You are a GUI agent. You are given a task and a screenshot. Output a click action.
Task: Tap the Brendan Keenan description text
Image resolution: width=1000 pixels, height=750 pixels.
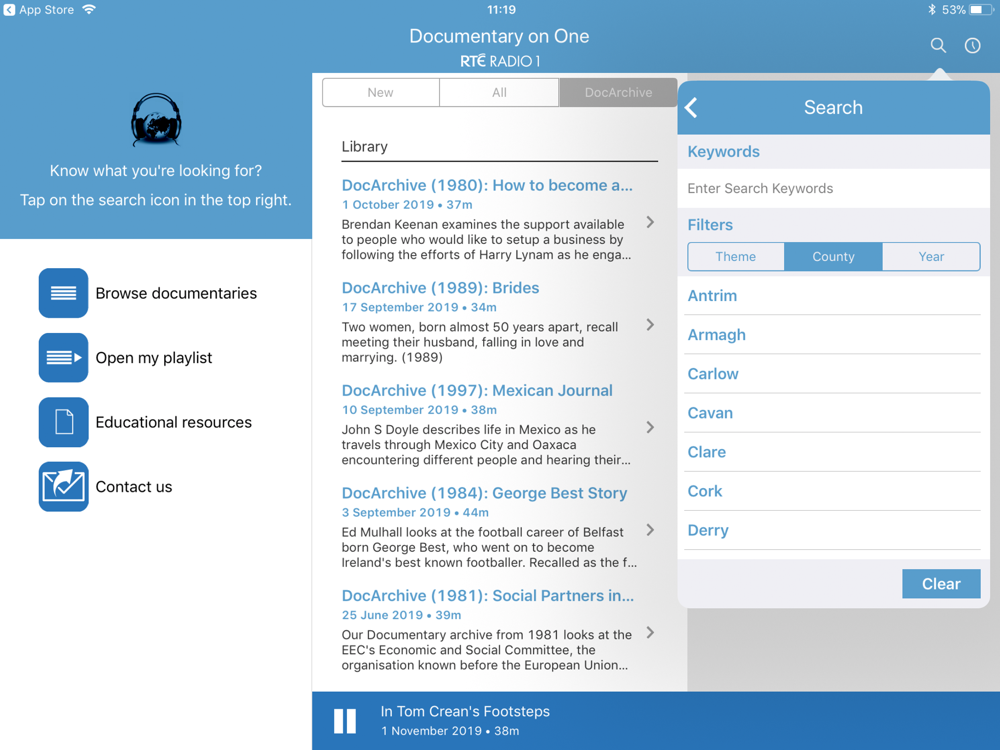(487, 240)
